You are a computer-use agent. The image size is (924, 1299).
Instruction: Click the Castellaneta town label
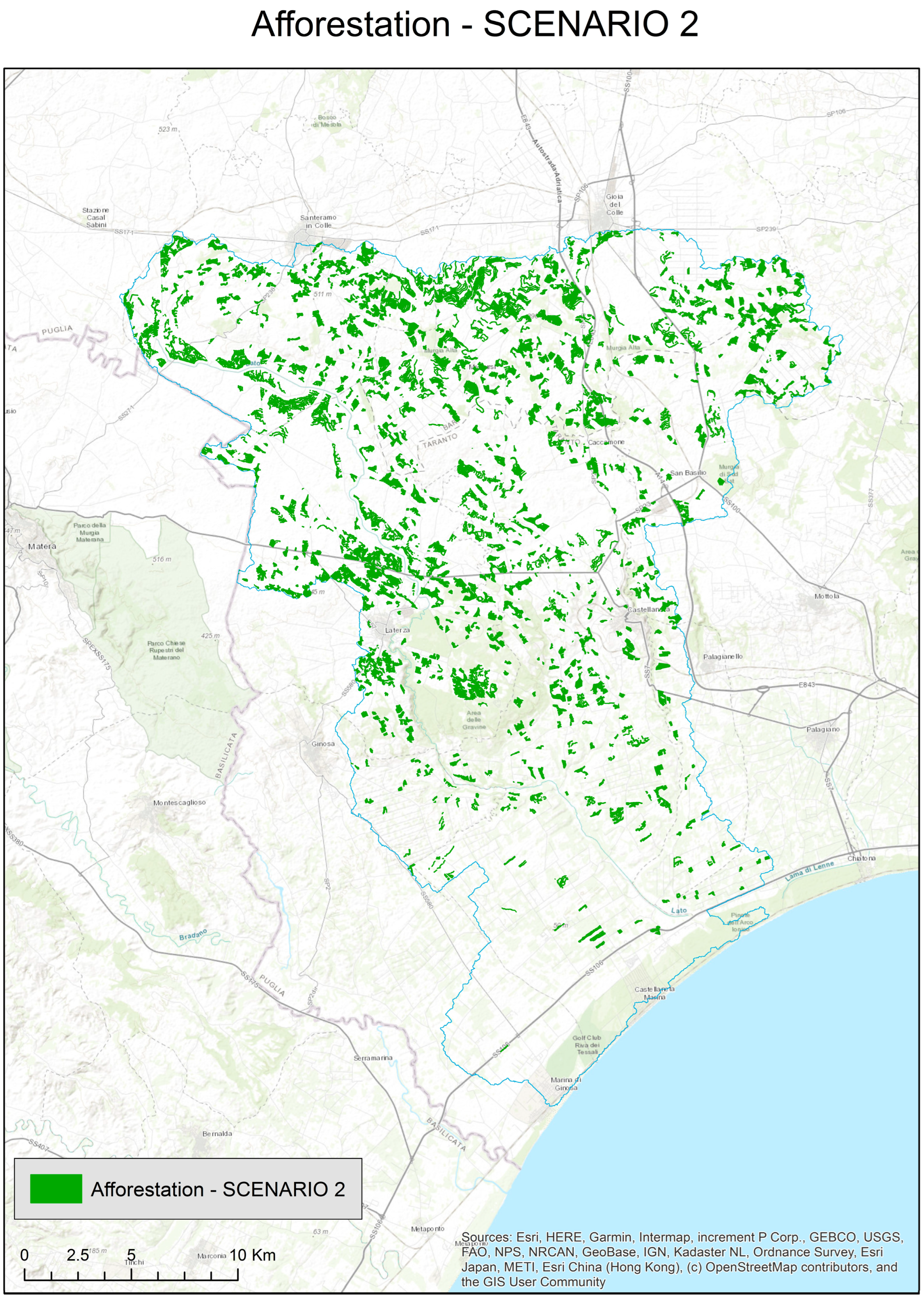tap(648, 610)
